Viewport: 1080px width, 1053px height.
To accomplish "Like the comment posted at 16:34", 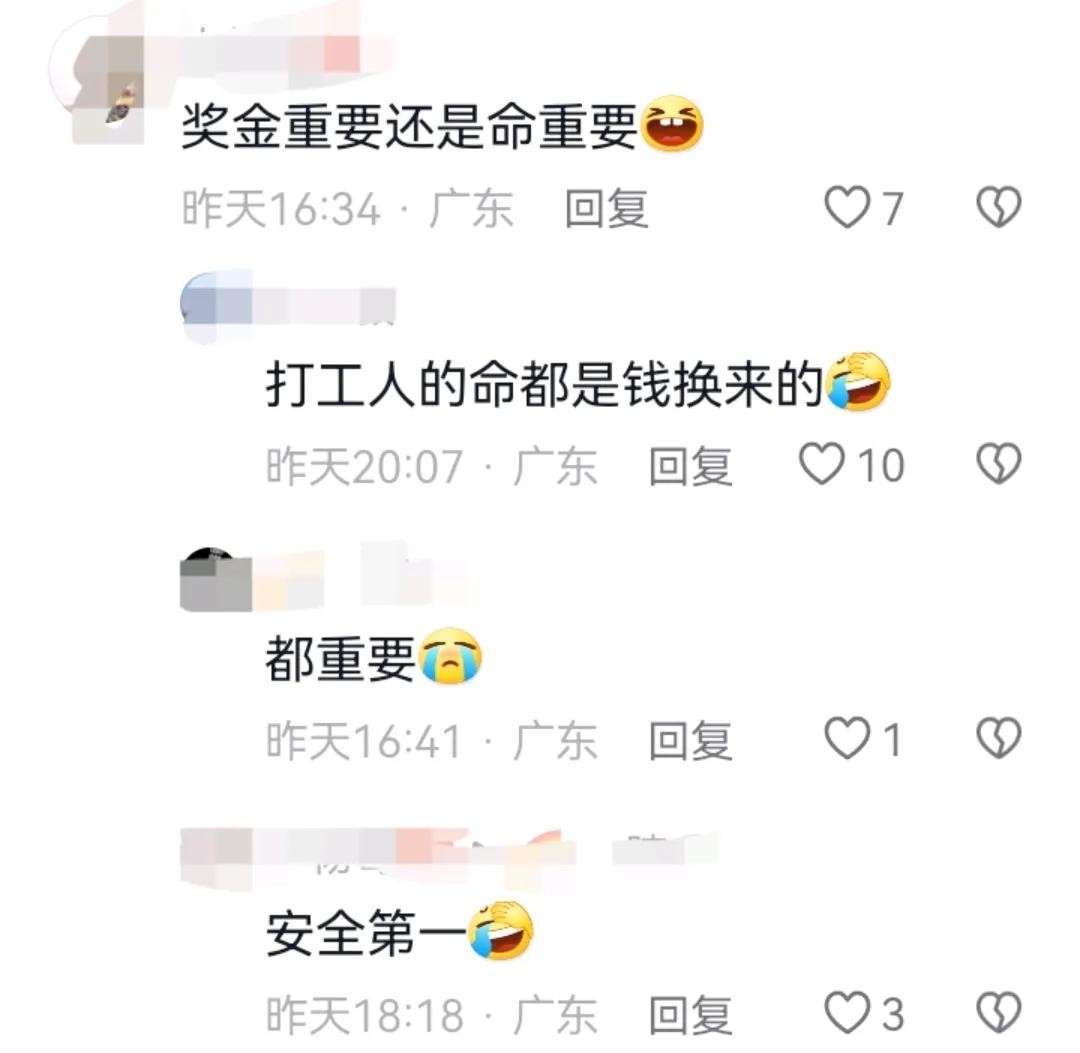I will coord(847,207).
